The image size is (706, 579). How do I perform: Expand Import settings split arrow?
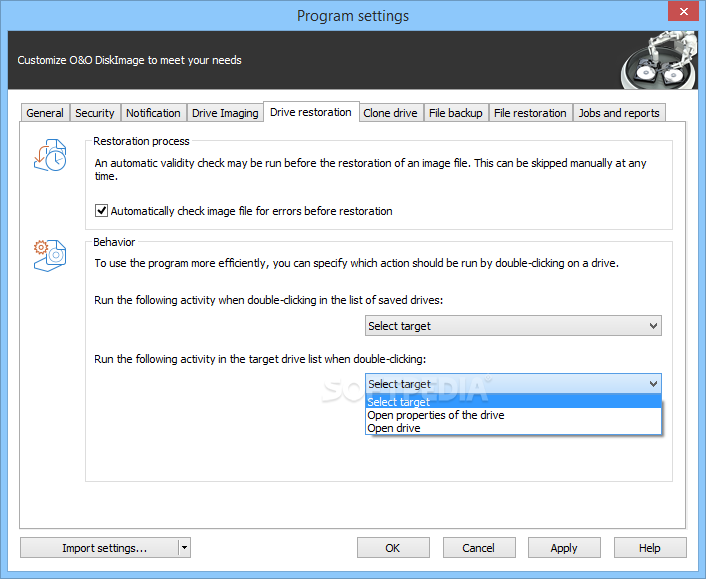pos(184,547)
